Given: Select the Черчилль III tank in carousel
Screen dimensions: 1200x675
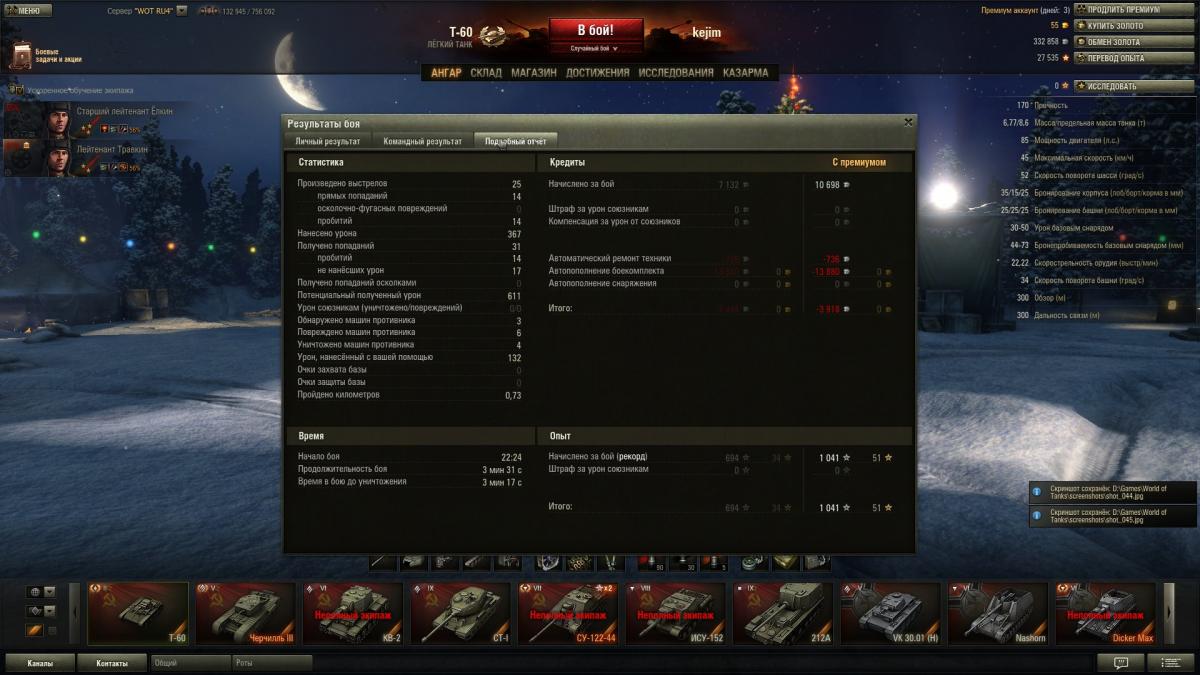Looking at the screenshot, I should [x=246, y=614].
